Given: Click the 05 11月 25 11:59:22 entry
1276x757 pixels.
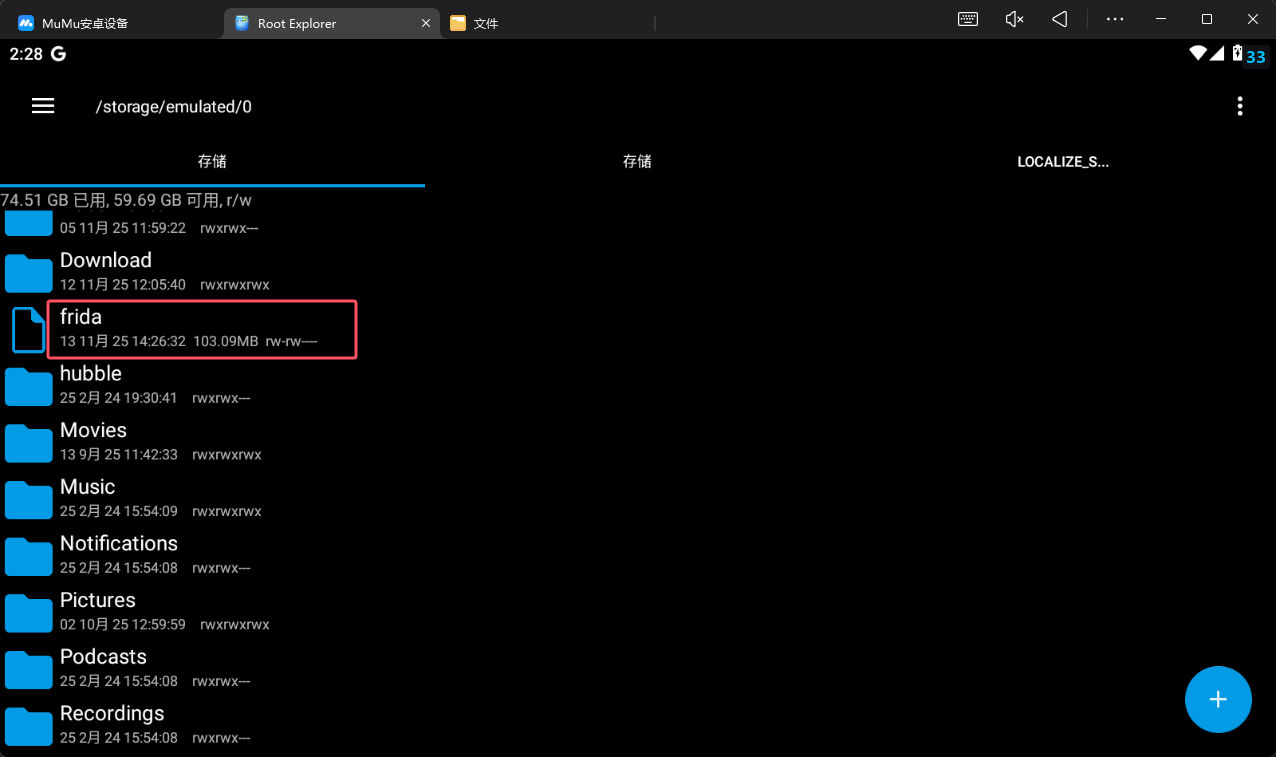Looking at the screenshot, I should [123, 228].
